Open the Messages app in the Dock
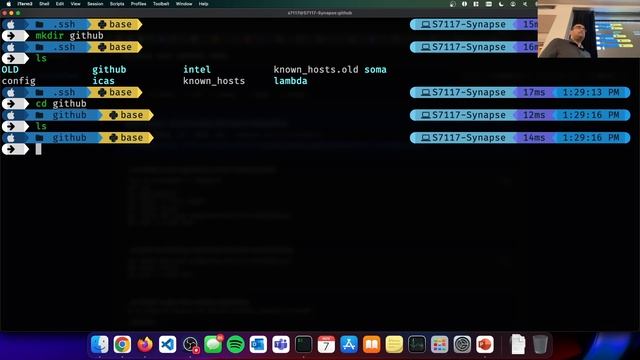The image size is (640, 360). [x=213, y=344]
